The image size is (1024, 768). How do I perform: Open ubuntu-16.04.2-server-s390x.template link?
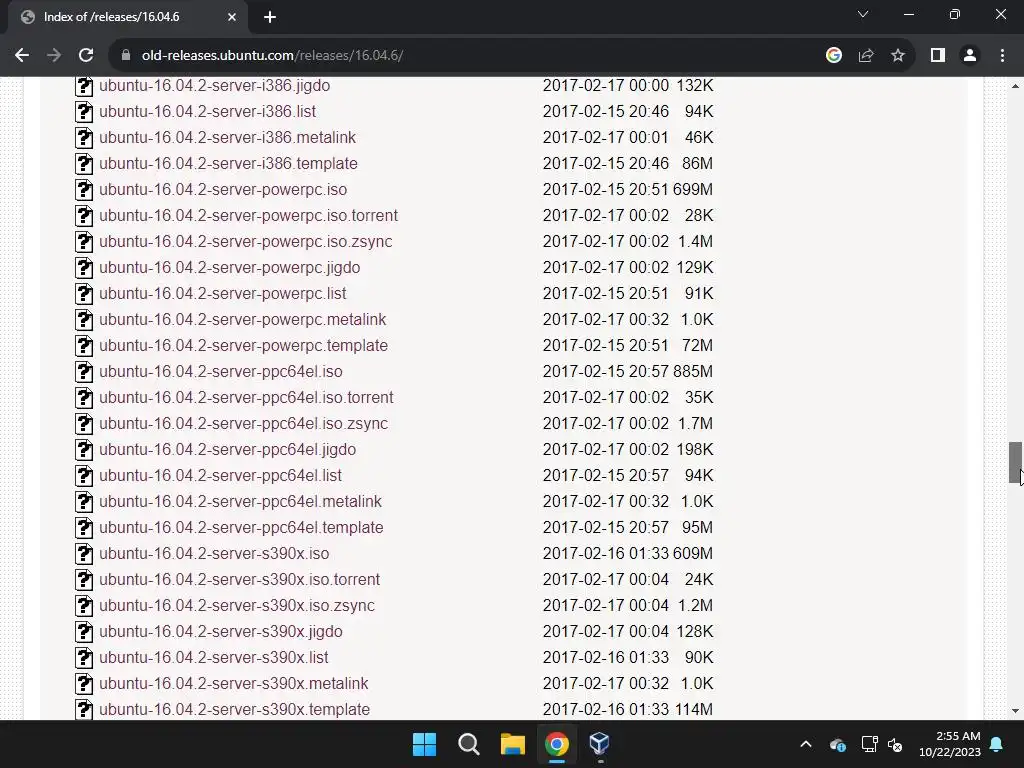point(234,709)
